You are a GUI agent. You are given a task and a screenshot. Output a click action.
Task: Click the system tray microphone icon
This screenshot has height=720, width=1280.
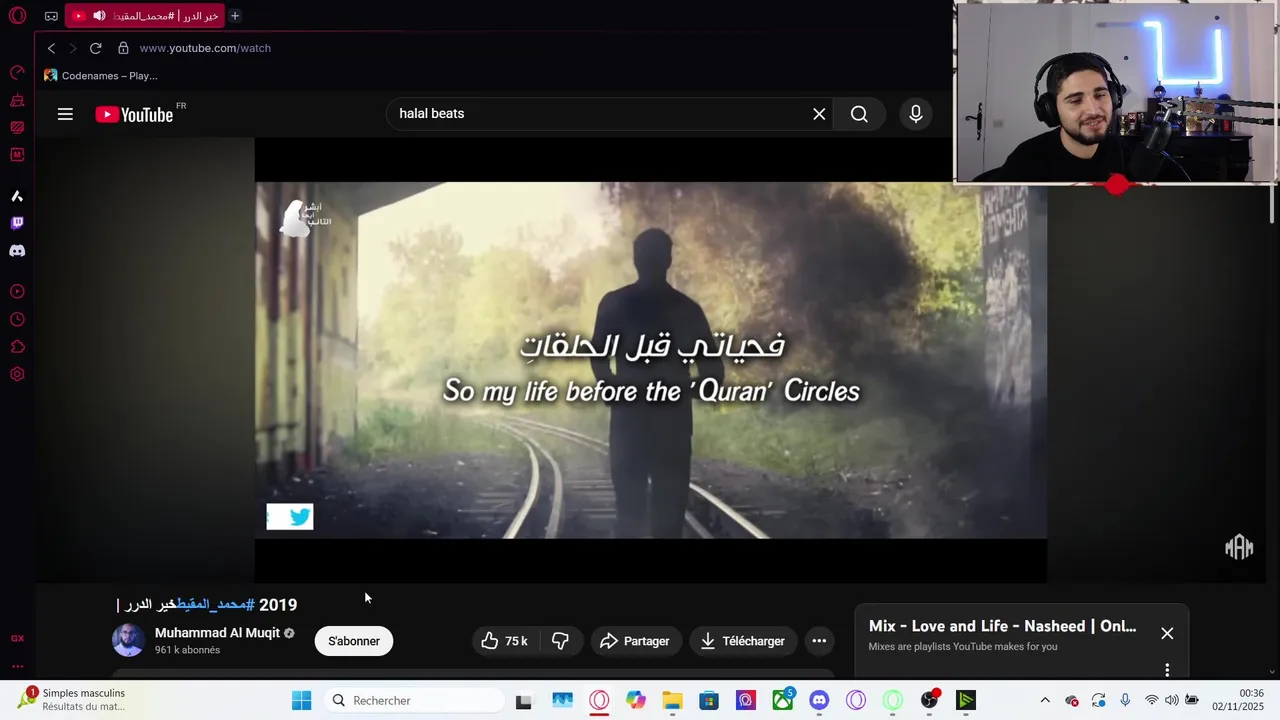click(x=1125, y=700)
